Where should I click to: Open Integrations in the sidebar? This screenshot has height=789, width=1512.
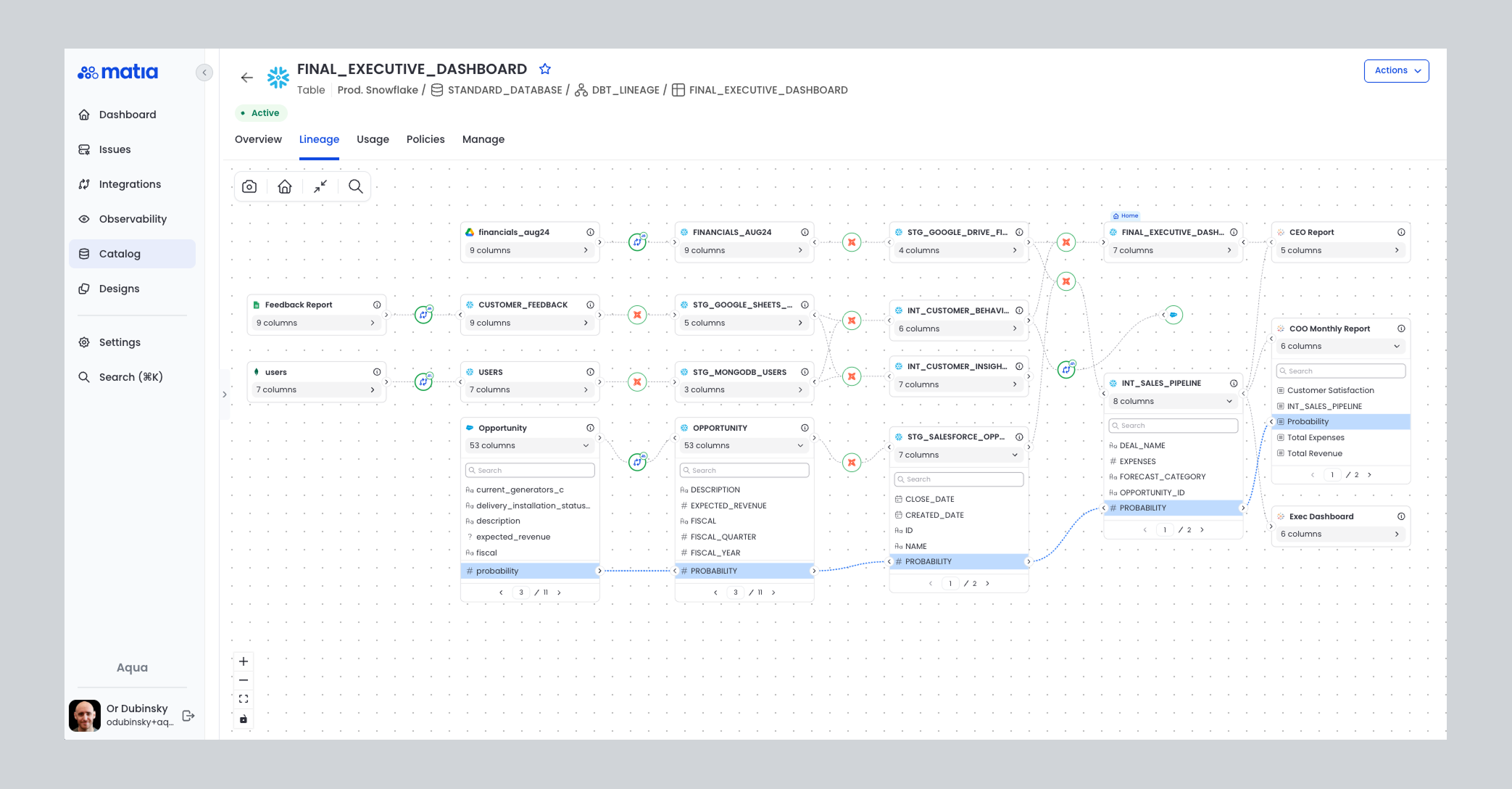pyautogui.click(x=130, y=184)
